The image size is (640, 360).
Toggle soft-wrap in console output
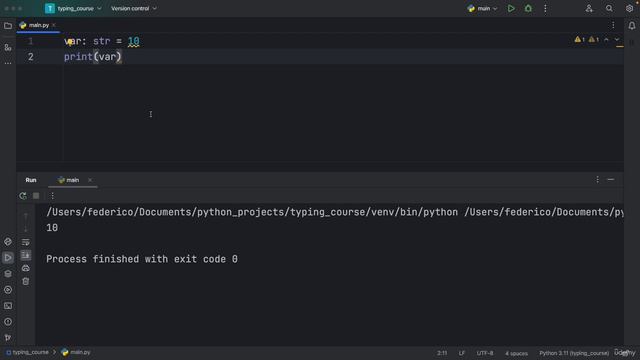tap(26, 242)
